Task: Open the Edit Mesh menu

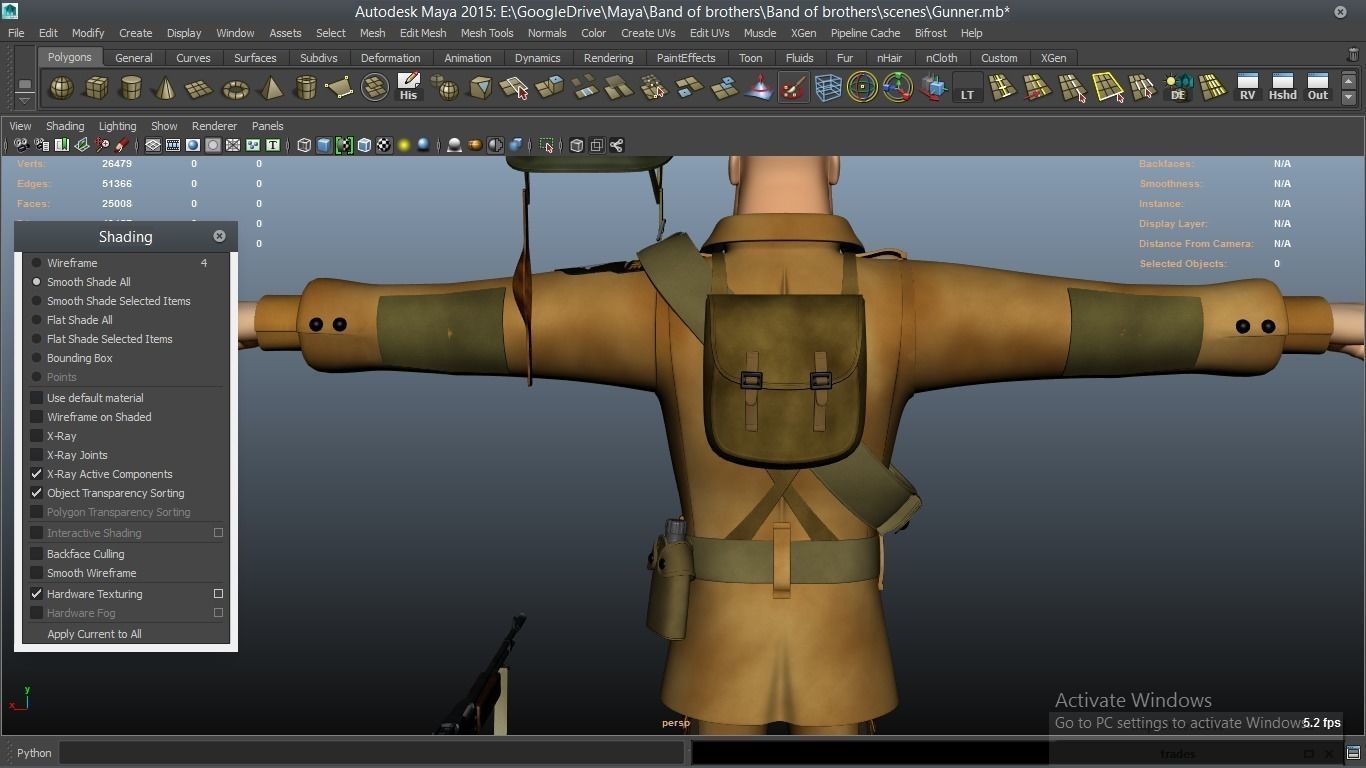Action: [x=423, y=33]
